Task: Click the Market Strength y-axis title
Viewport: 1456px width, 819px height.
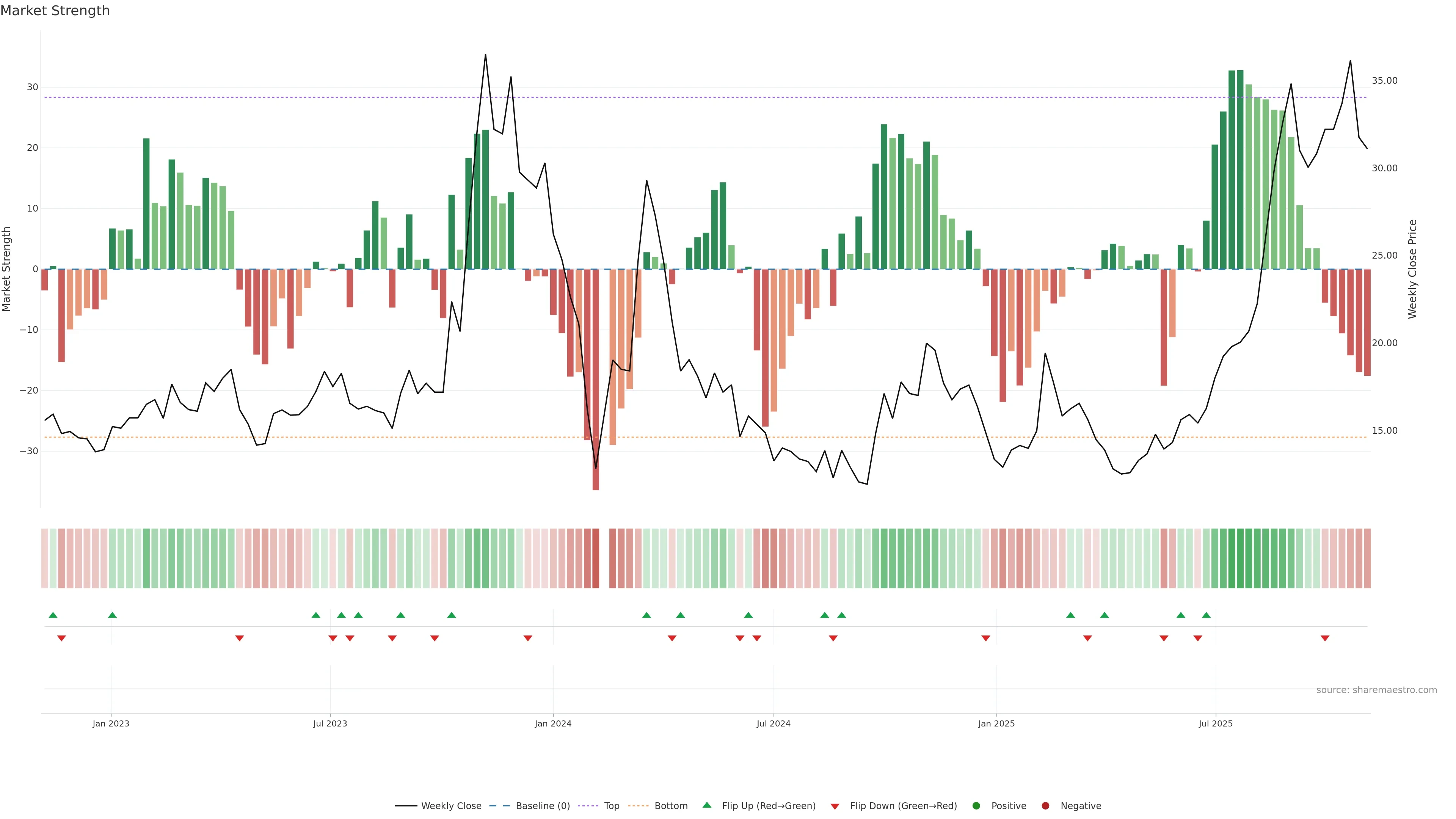Action: click(x=7, y=269)
